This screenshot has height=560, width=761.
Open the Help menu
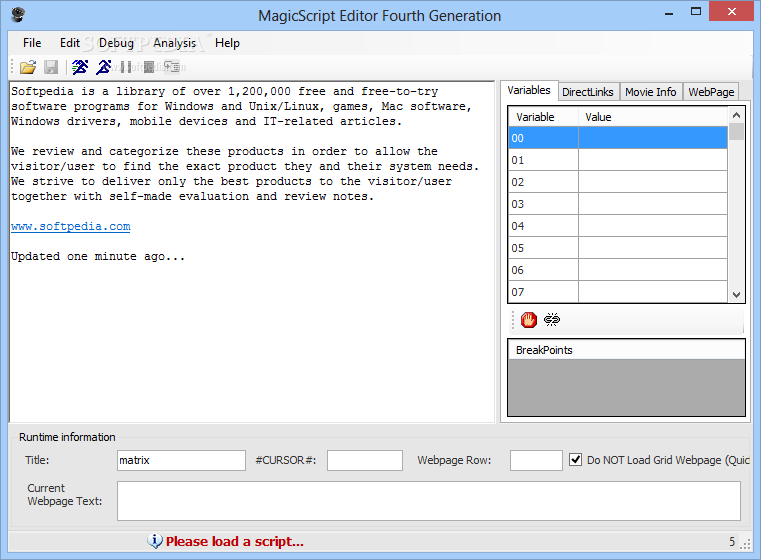pos(227,43)
